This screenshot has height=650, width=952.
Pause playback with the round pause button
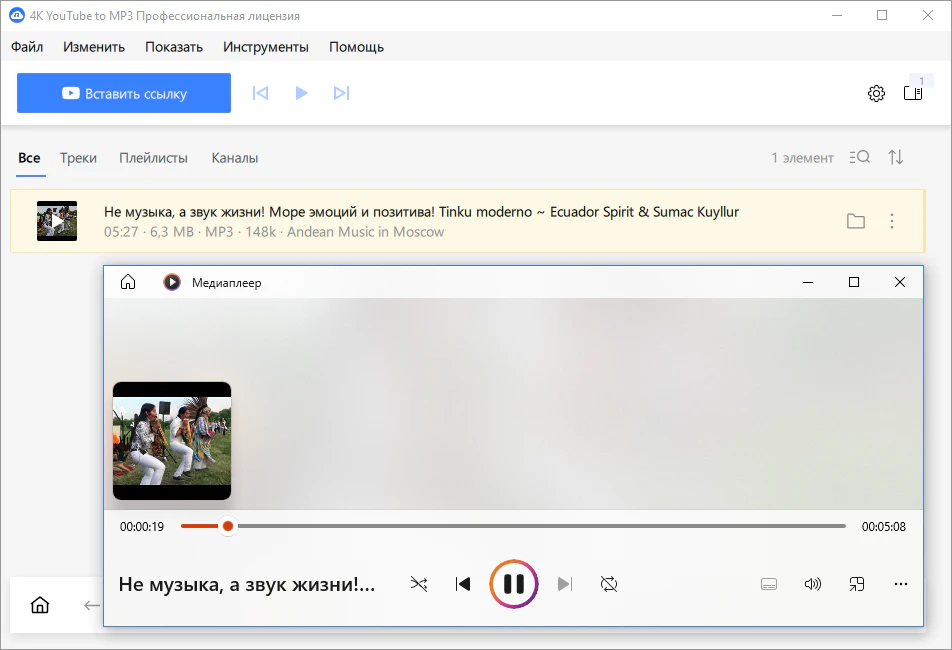514,584
